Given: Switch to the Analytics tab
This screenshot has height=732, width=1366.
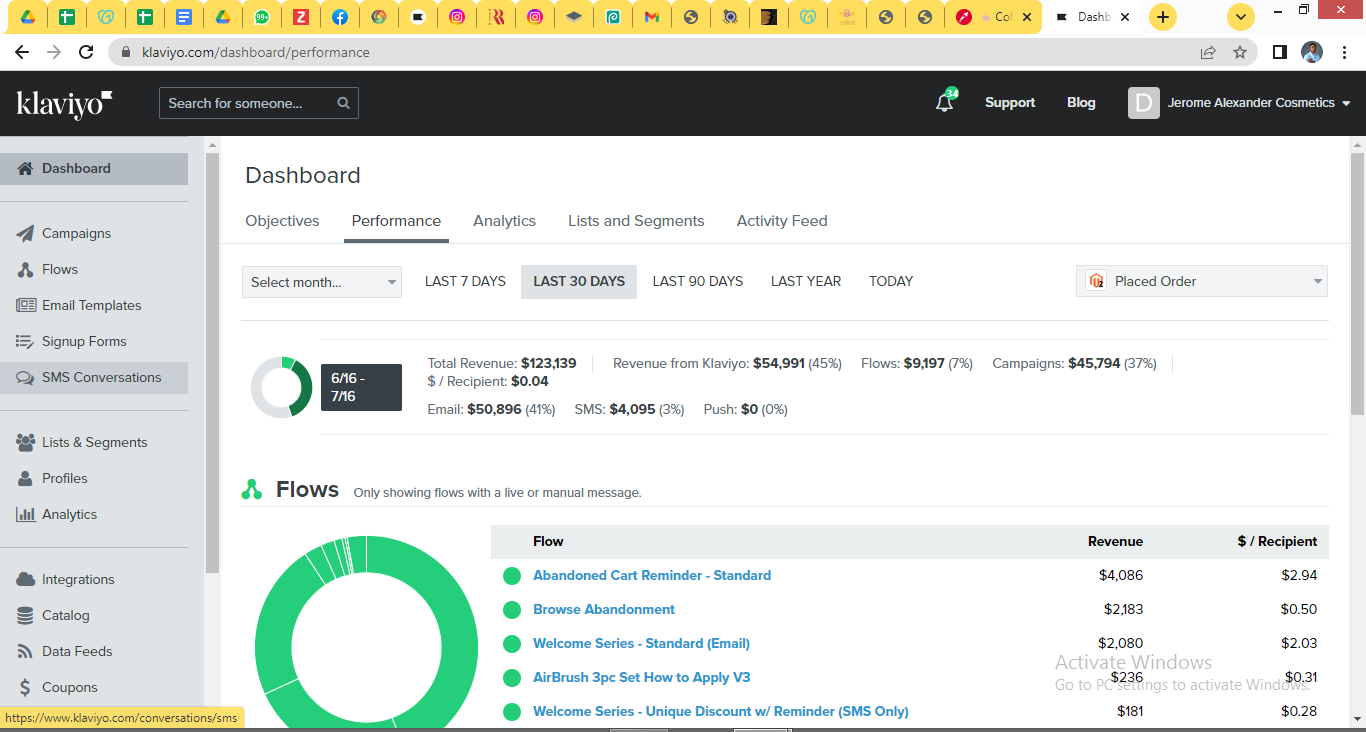Looking at the screenshot, I should click(x=504, y=221).
